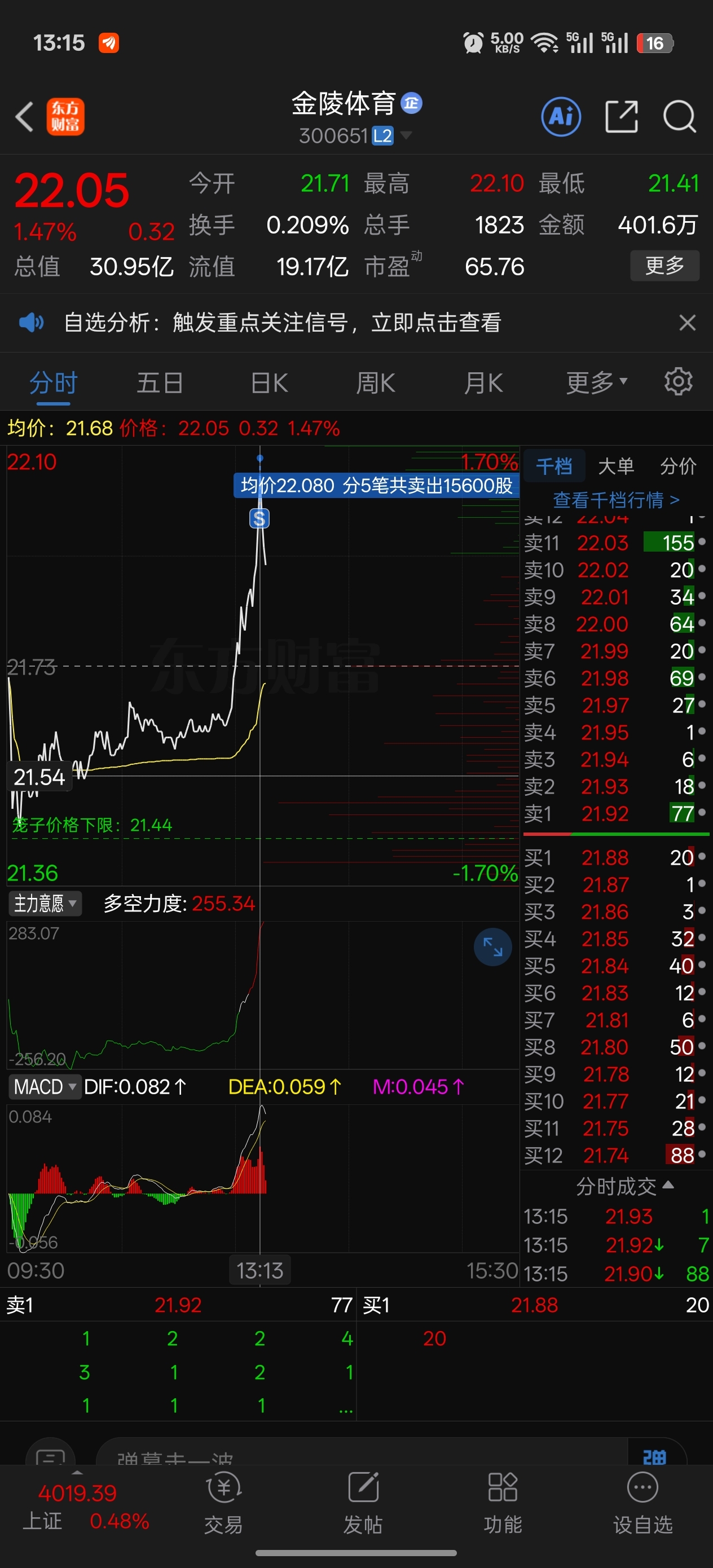This screenshot has height=1568, width=713.
Task: Tap dot next to 卖6 69
Action: [702, 677]
